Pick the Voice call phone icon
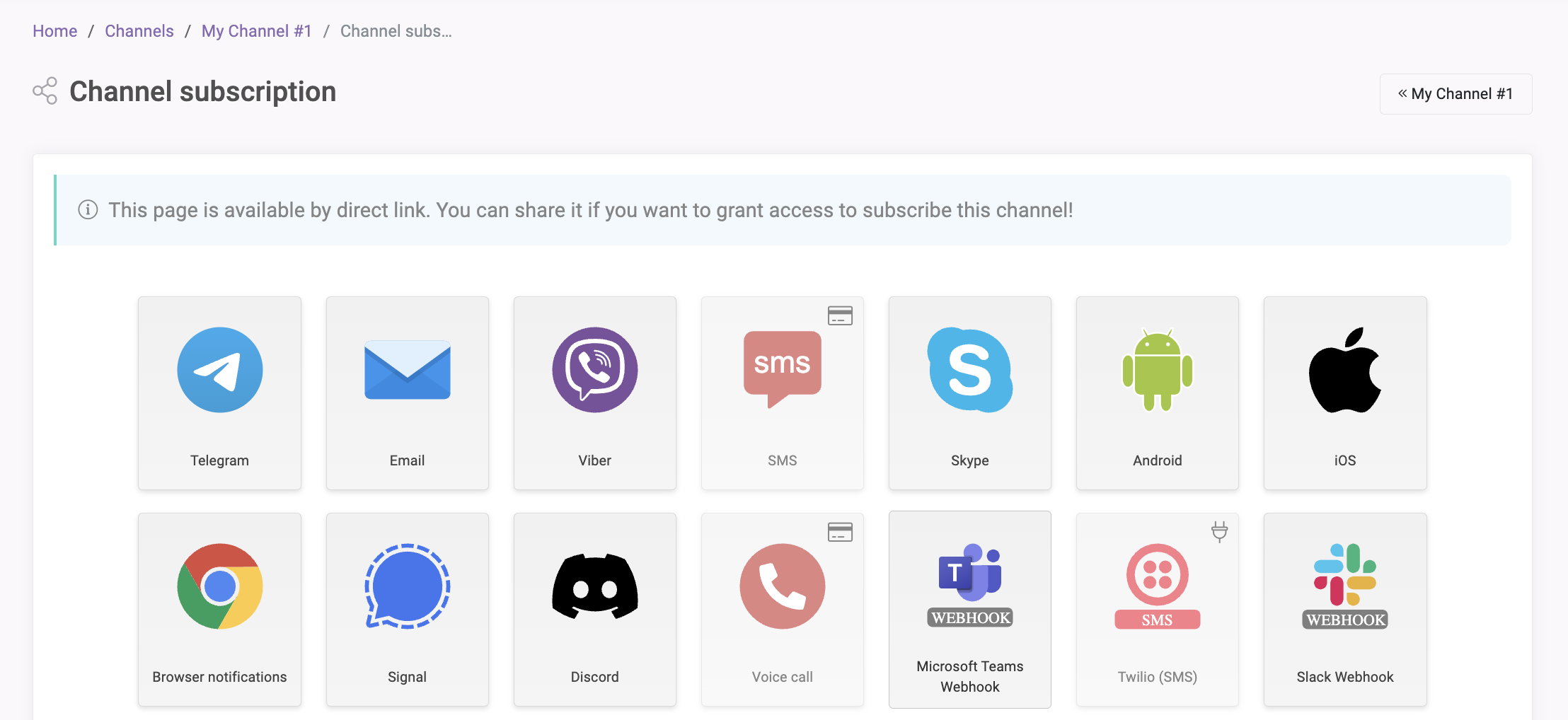 [783, 586]
